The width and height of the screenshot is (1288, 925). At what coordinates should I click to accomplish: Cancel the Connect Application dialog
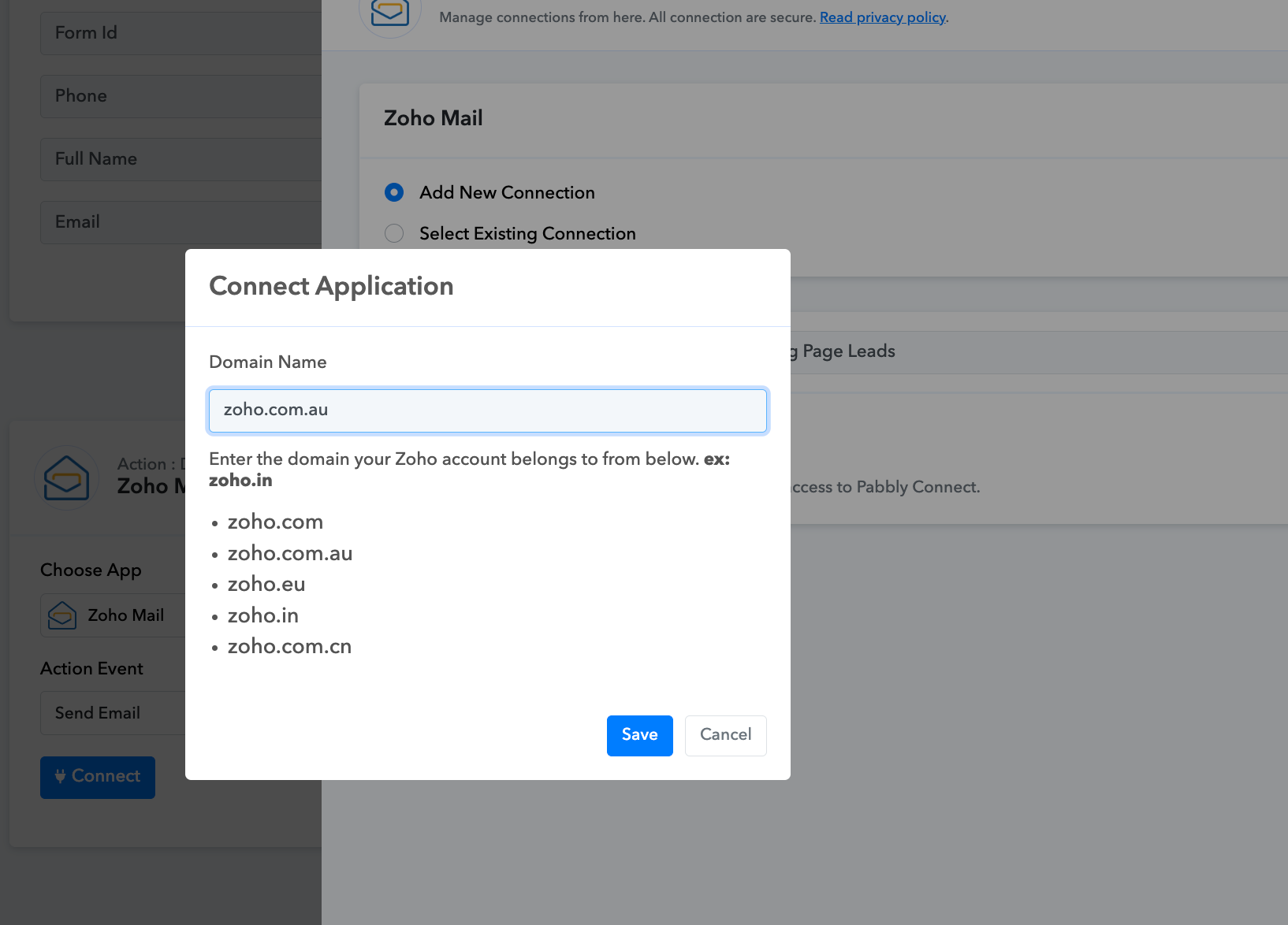[725, 735]
